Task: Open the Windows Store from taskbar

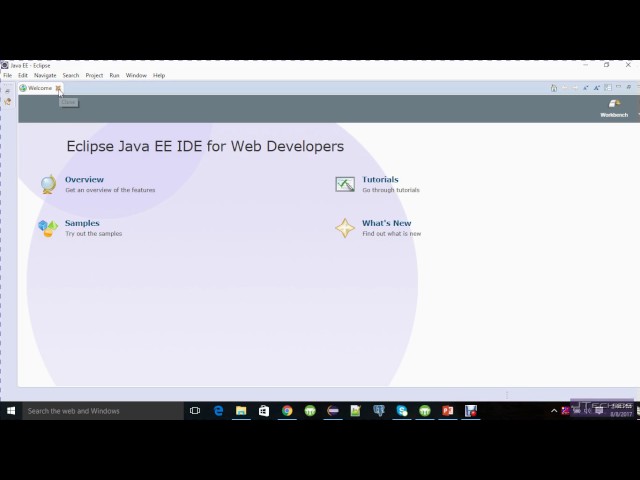Action: pos(264,411)
